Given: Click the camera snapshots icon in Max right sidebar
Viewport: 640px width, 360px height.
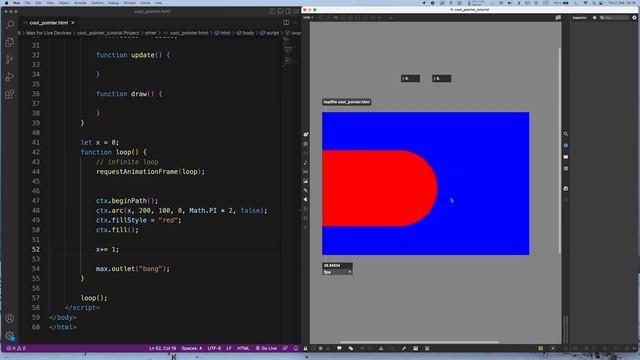Looking at the screenshot, I should (x=566, y=189).
